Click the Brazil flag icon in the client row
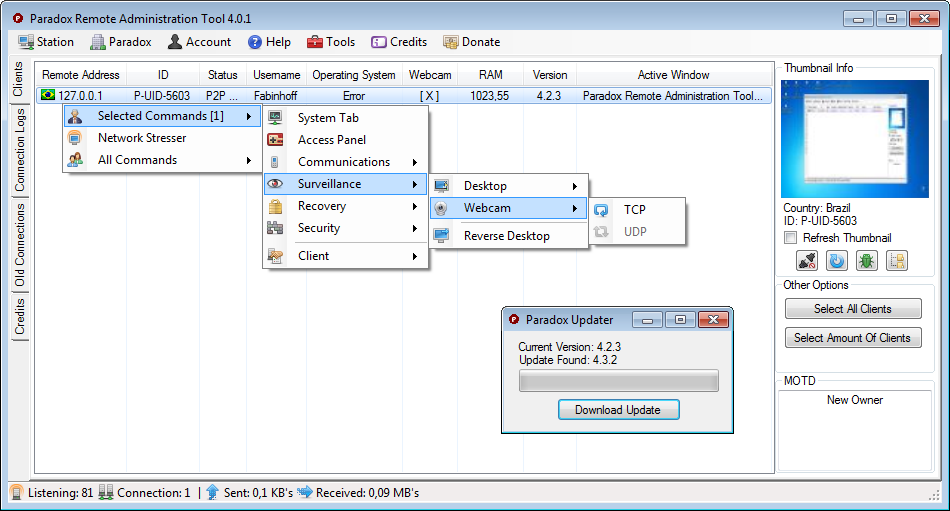Screen dimensions: 950x511 pyautogui.click(x=48, y=95)
